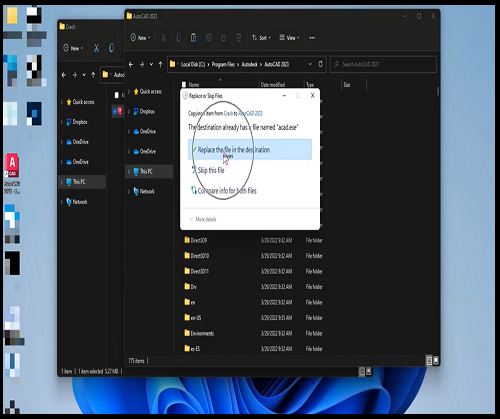This screenshot has height=419, width=500.
Task: Open New dropdown in Crack window
Action: (73, 48)
